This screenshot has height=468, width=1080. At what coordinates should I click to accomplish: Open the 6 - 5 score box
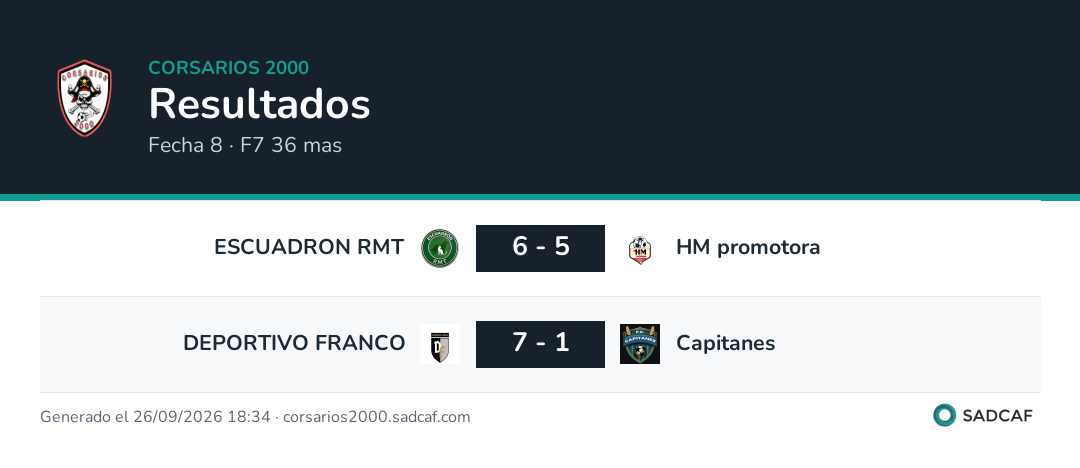click(x=541, y=248)
